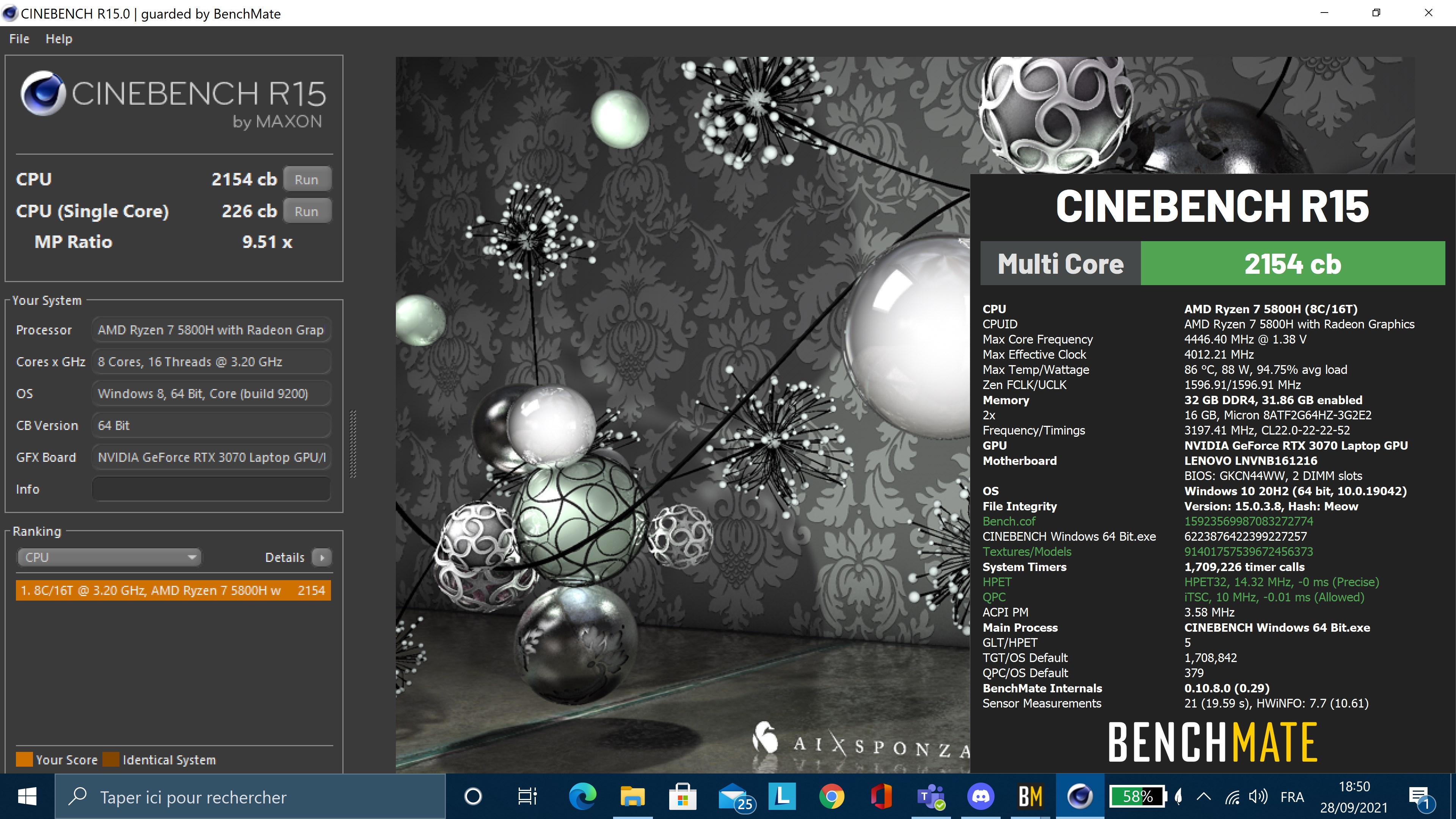Click the Cores x GHz field
Viewport: 1456px width, 819px height.
coord(211,362)
